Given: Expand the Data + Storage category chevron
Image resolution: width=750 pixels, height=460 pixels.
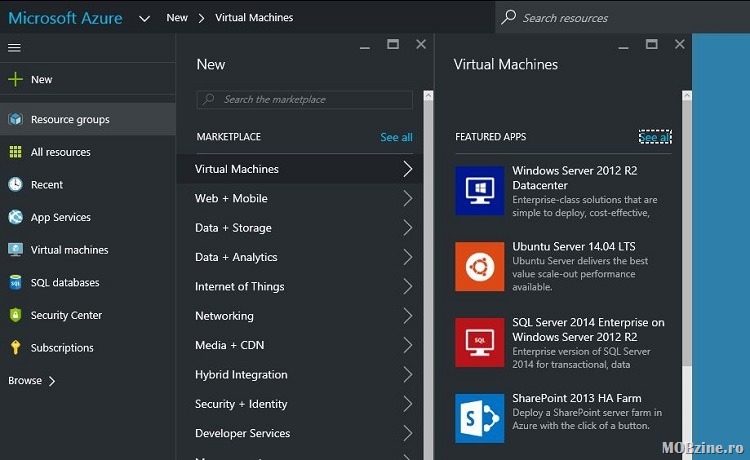Looking at the screenshot, I should (x=407, y=228).
